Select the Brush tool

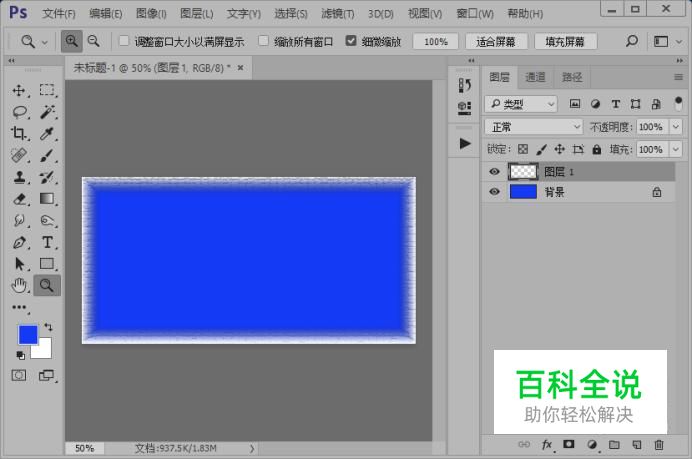[x=47, y=155]
